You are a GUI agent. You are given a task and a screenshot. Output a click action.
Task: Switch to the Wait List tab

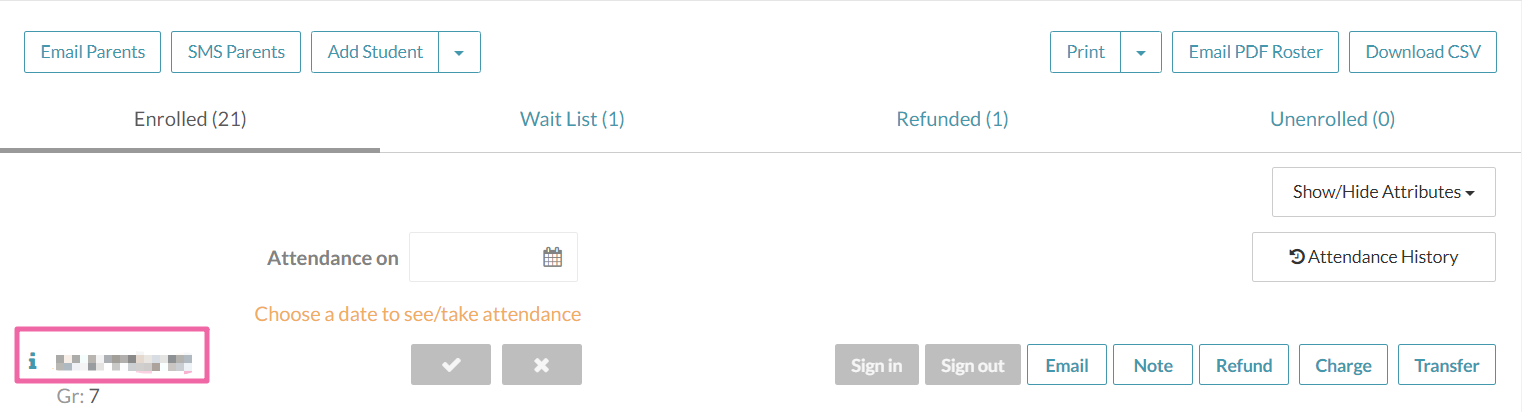click(572, 119)
